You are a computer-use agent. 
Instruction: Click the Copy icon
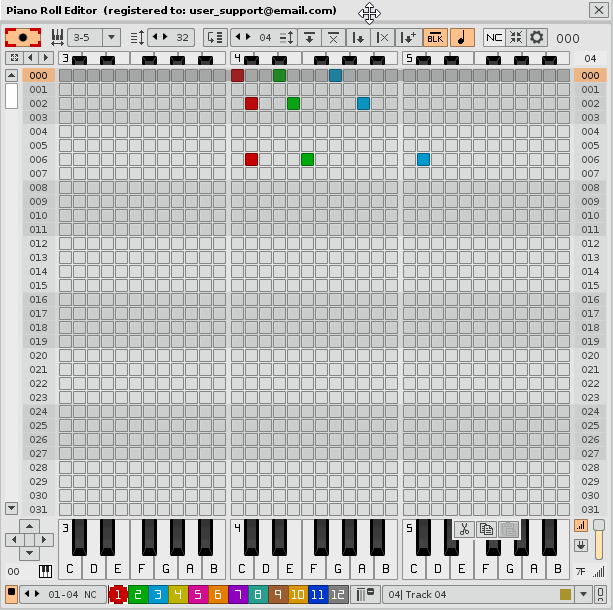486,529
